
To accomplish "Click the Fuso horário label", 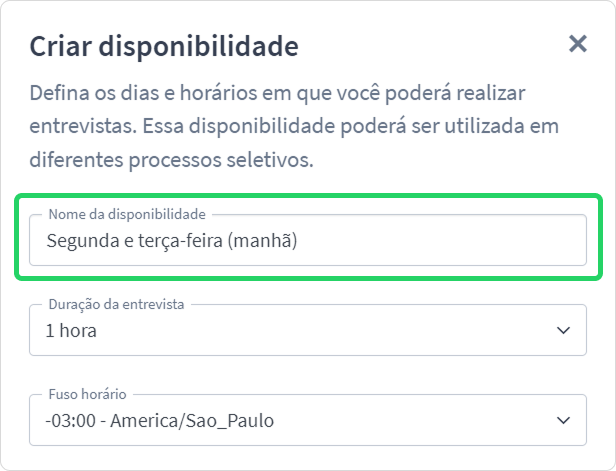I will pos(87,394).
